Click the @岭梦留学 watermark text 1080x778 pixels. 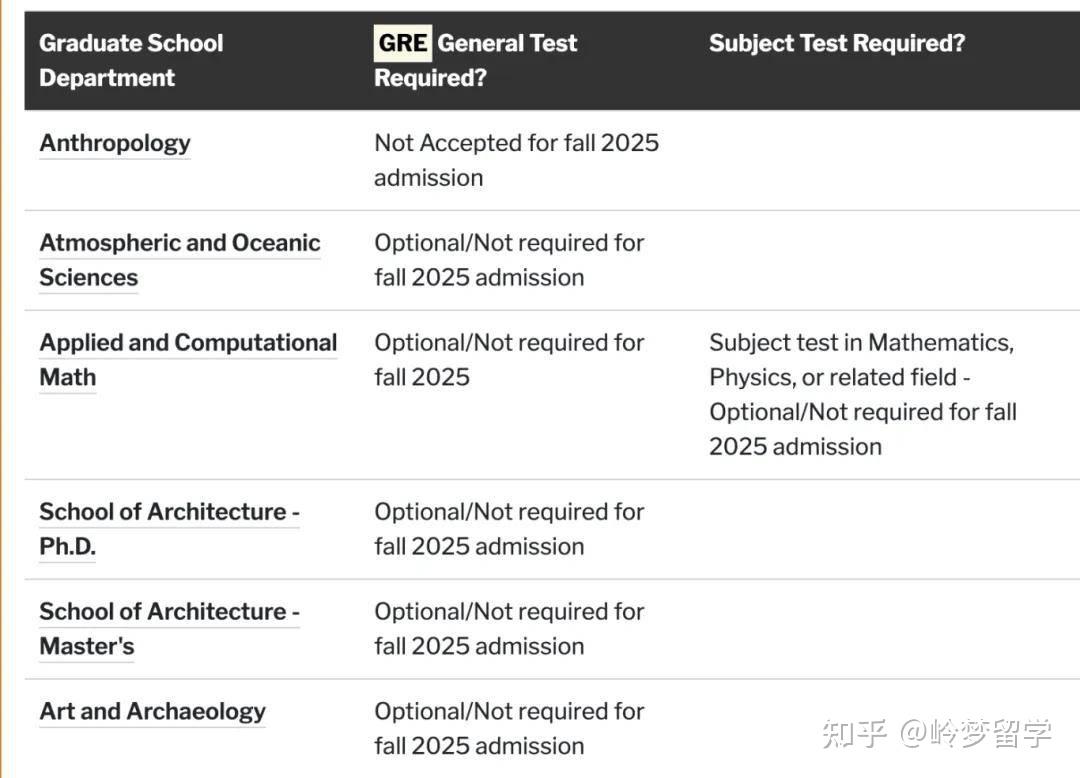tap(976, 733)
